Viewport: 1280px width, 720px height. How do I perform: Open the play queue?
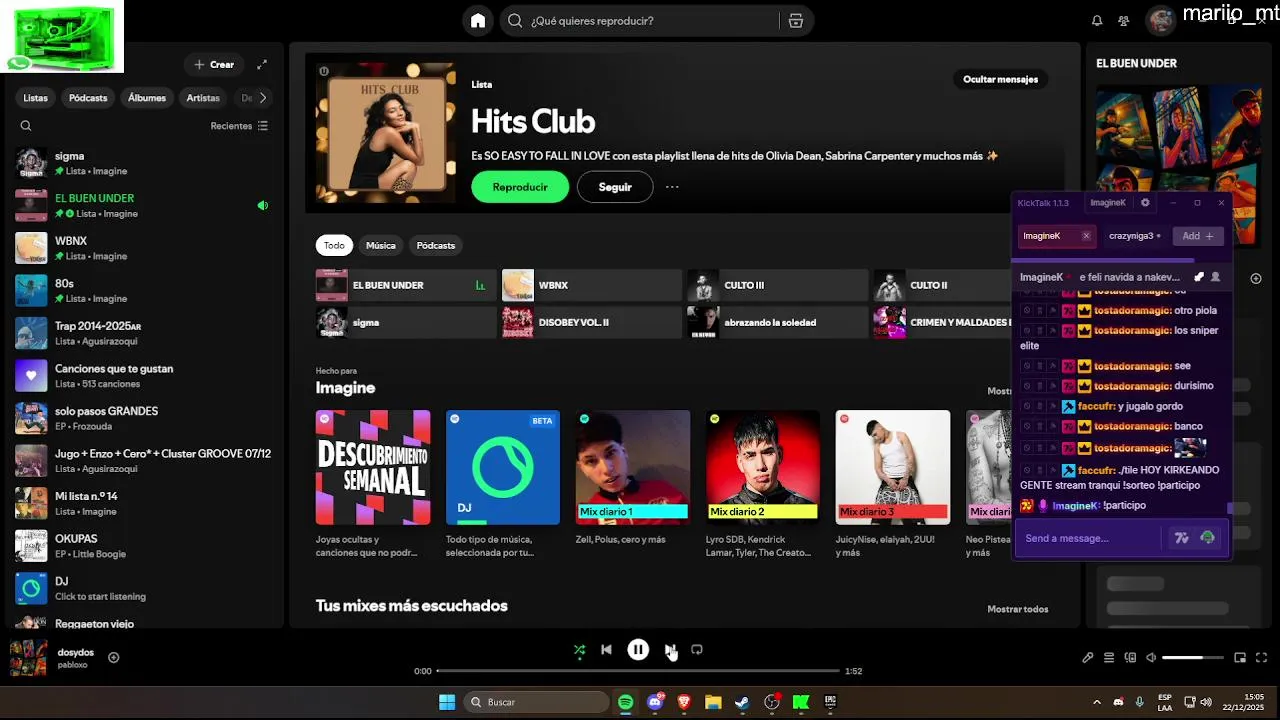pos(1109,657)
